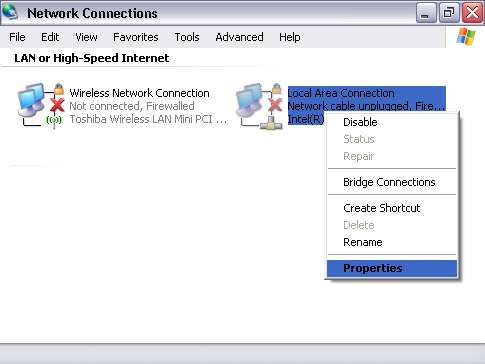
Task: Open the View menu
Action: 86,37
